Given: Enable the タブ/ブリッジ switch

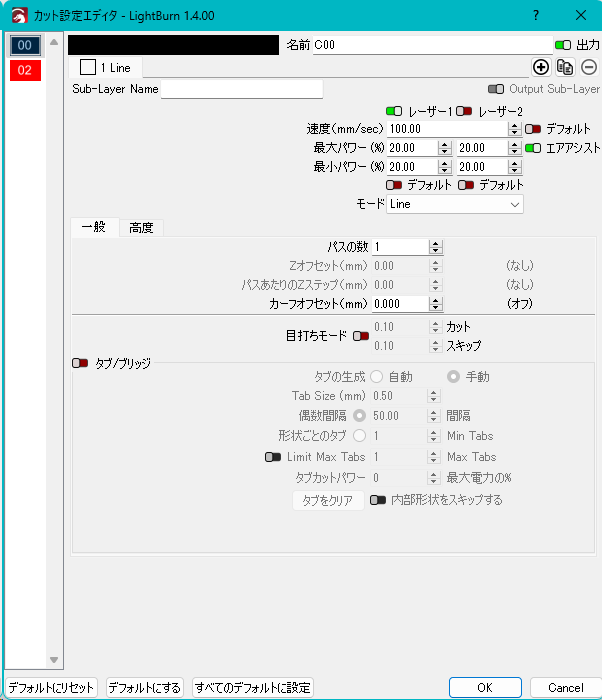Looking at the screenshot, I should [80, 363].
